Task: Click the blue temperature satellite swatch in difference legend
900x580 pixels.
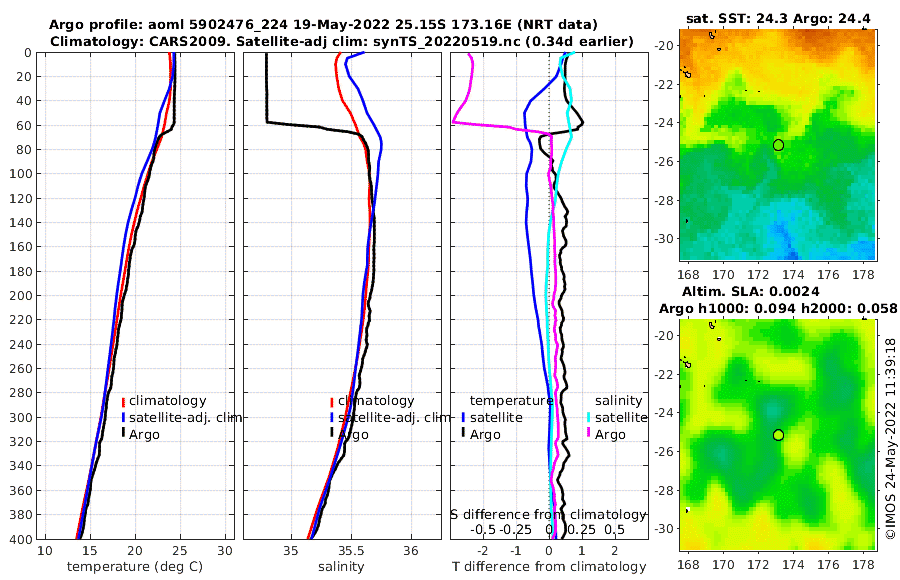Action: (x=463, y=417)
